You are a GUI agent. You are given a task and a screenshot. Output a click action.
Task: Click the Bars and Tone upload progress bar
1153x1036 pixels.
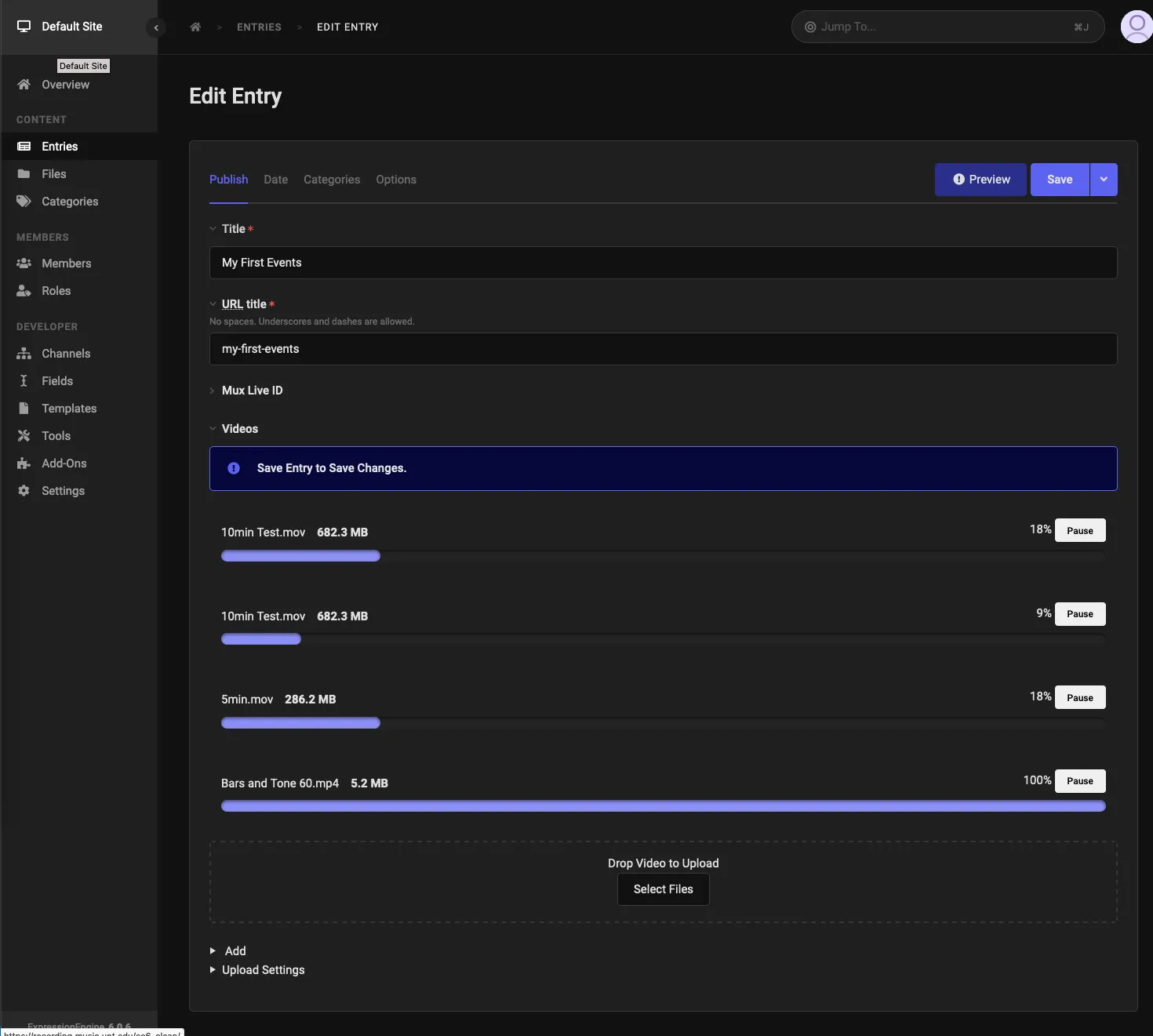(664, 806)
